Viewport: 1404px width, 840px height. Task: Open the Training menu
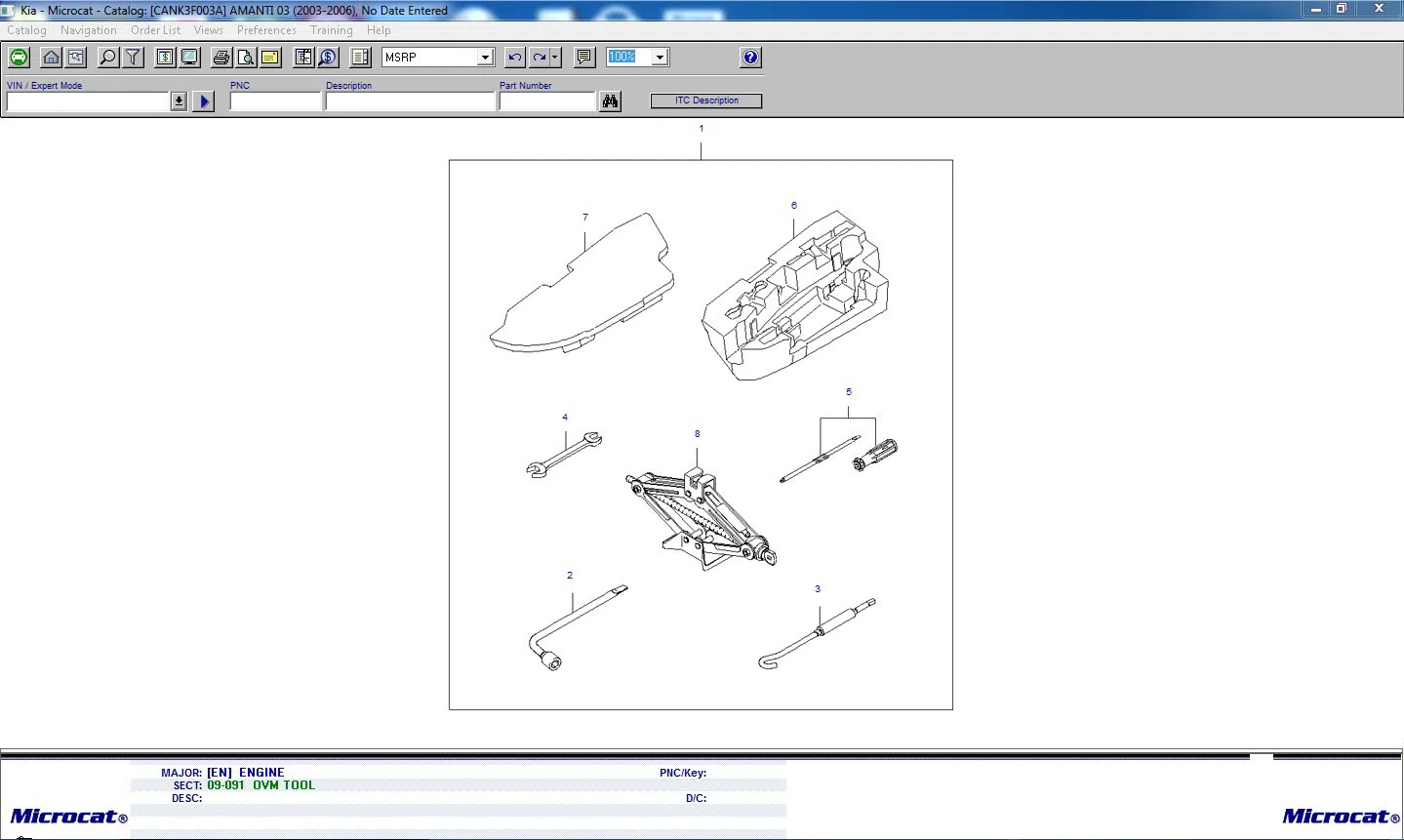pos(332,30)
